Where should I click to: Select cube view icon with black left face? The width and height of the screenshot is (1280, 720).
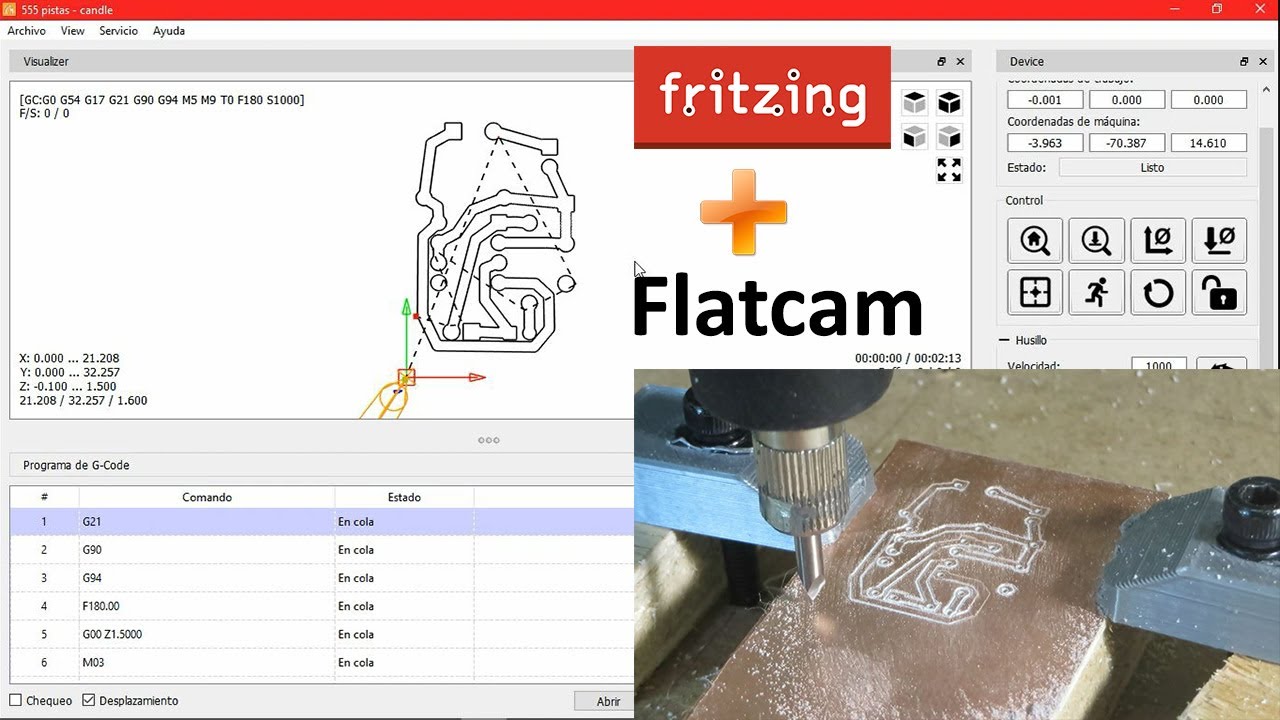[x=914, y=136]
